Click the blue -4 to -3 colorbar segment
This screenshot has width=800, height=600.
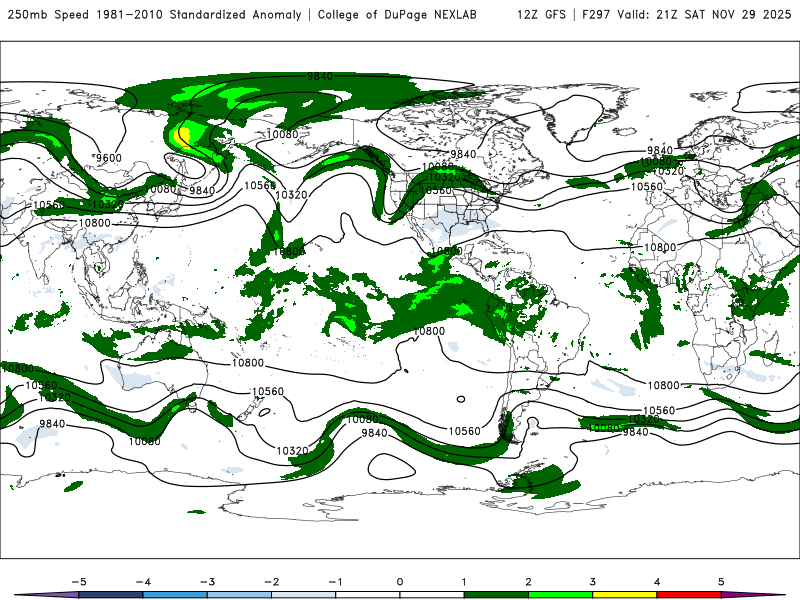[175, 595]
